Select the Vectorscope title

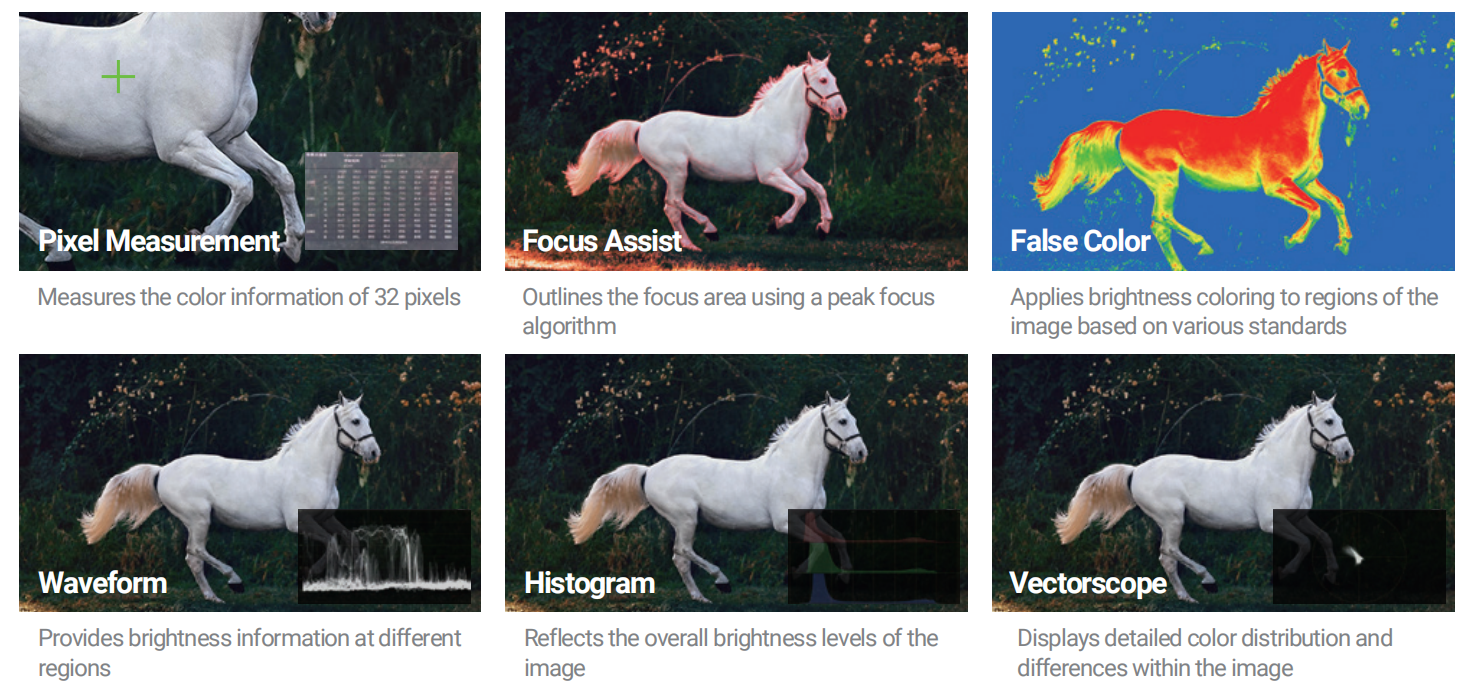[x=1088, y=583]
